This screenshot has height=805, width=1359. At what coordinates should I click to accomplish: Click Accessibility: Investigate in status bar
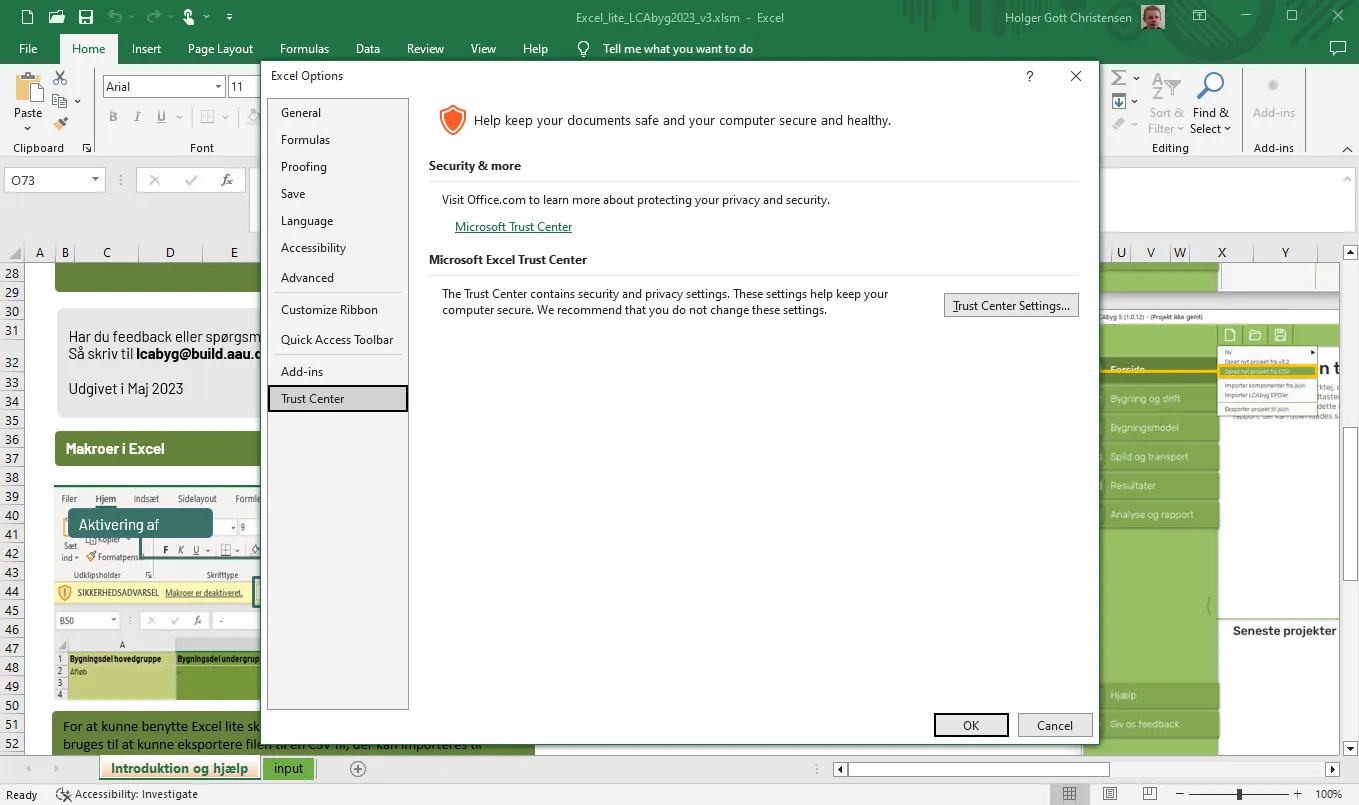[128, 794]
